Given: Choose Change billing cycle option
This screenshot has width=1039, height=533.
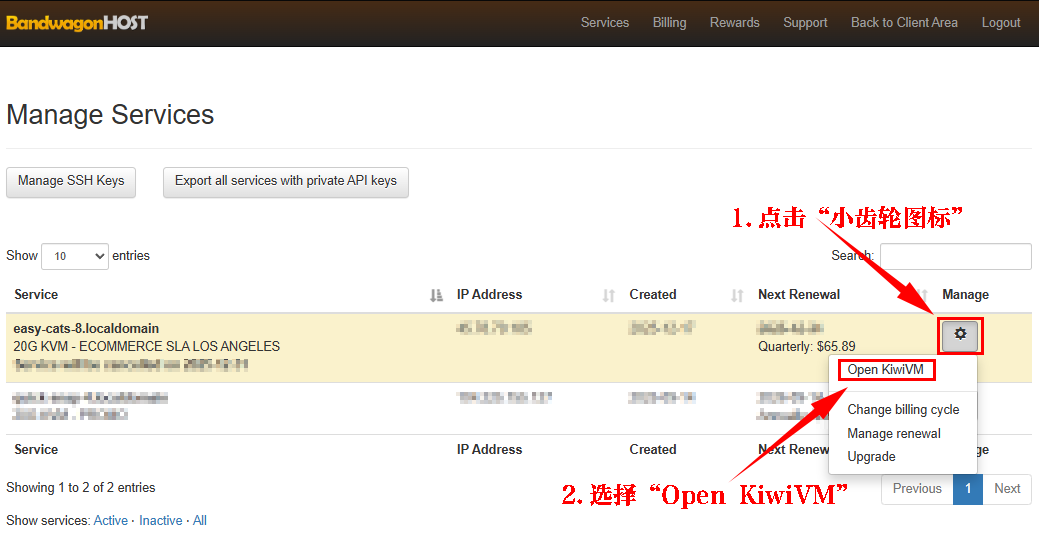Looking at the screenshot, I should (x=903, y=409).
